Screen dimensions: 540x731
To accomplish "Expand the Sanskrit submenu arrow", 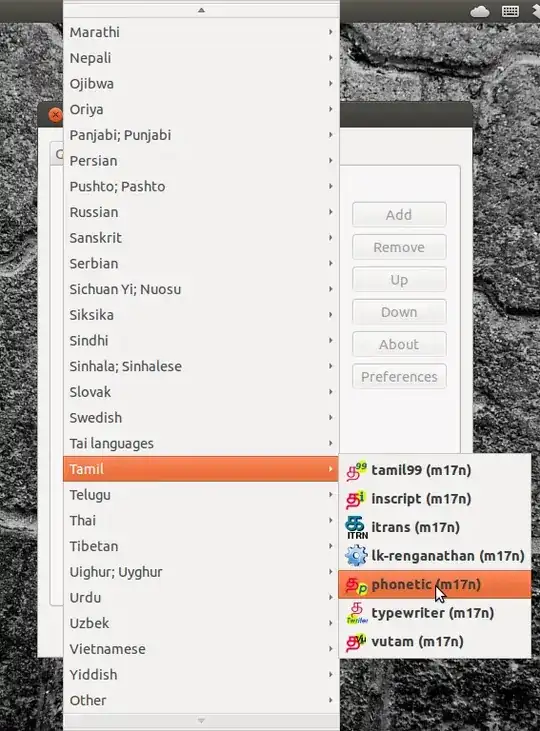I will 330,238.
